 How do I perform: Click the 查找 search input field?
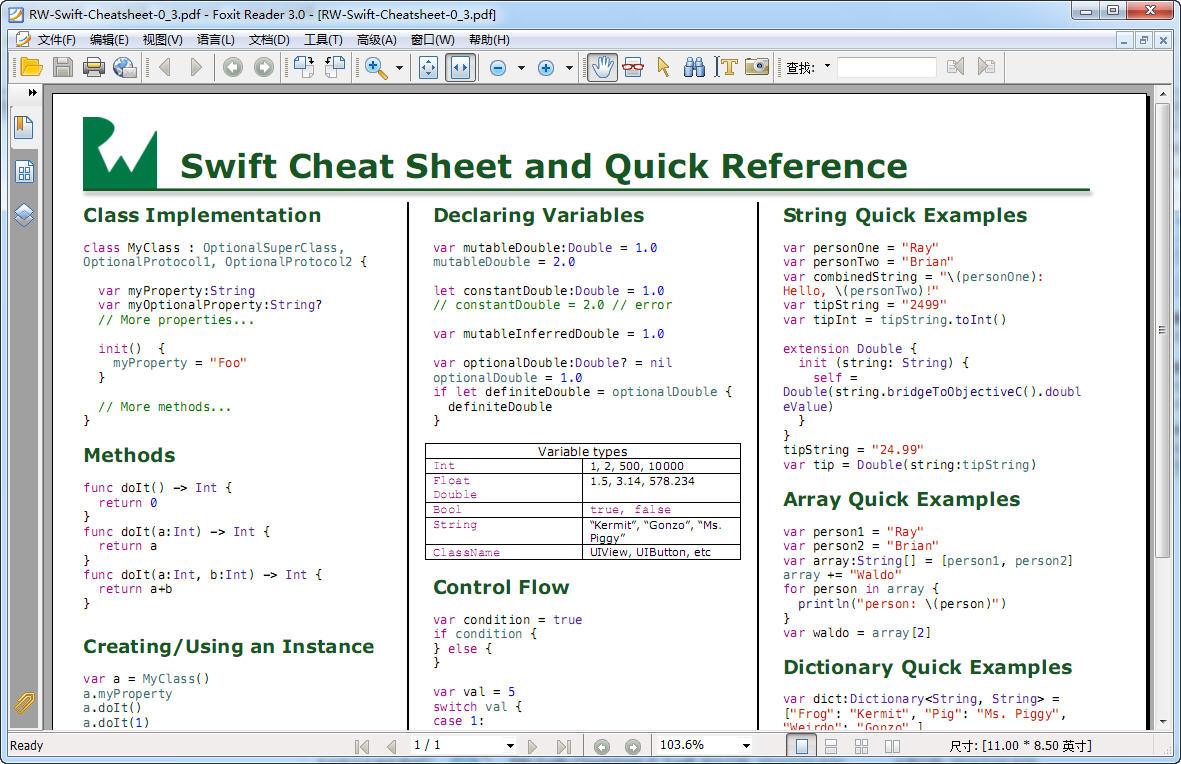point(886,67)
